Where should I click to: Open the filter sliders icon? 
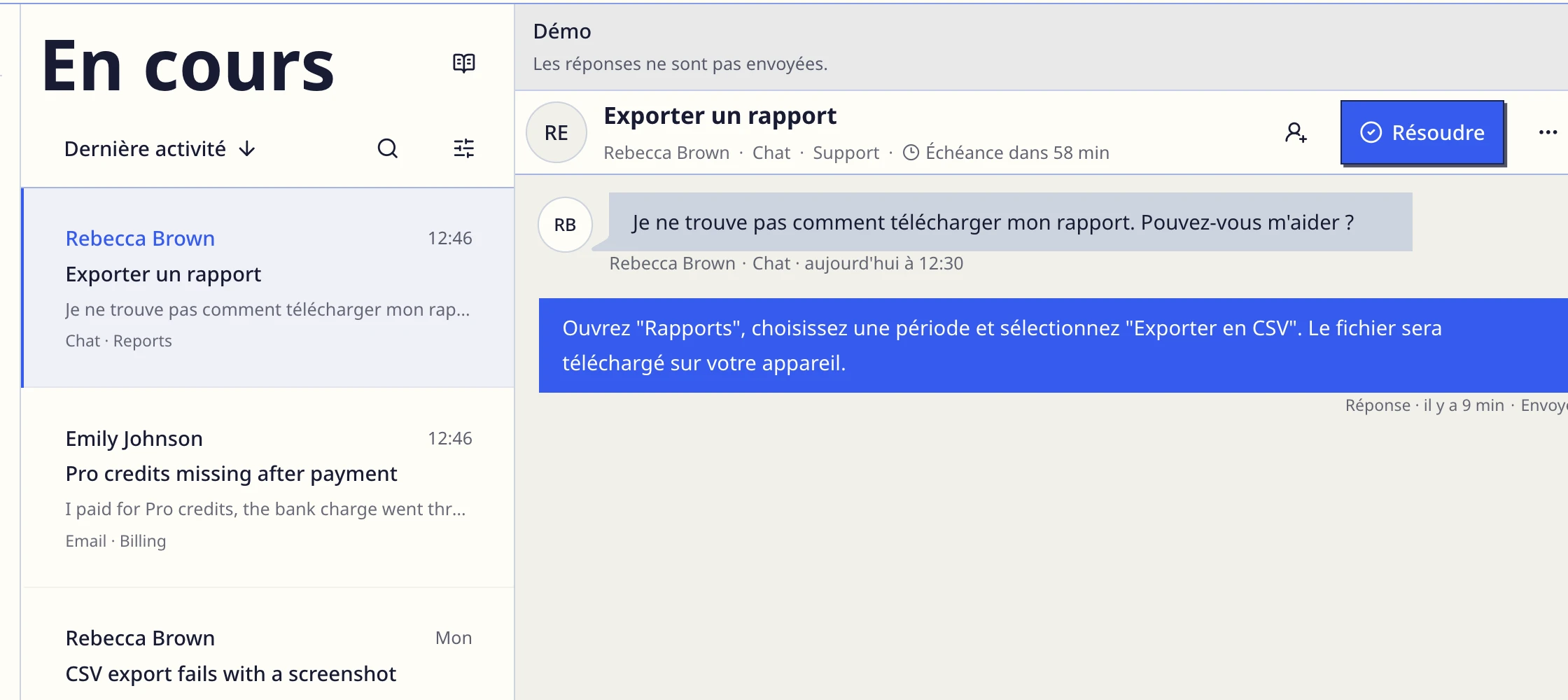(463, 148)
